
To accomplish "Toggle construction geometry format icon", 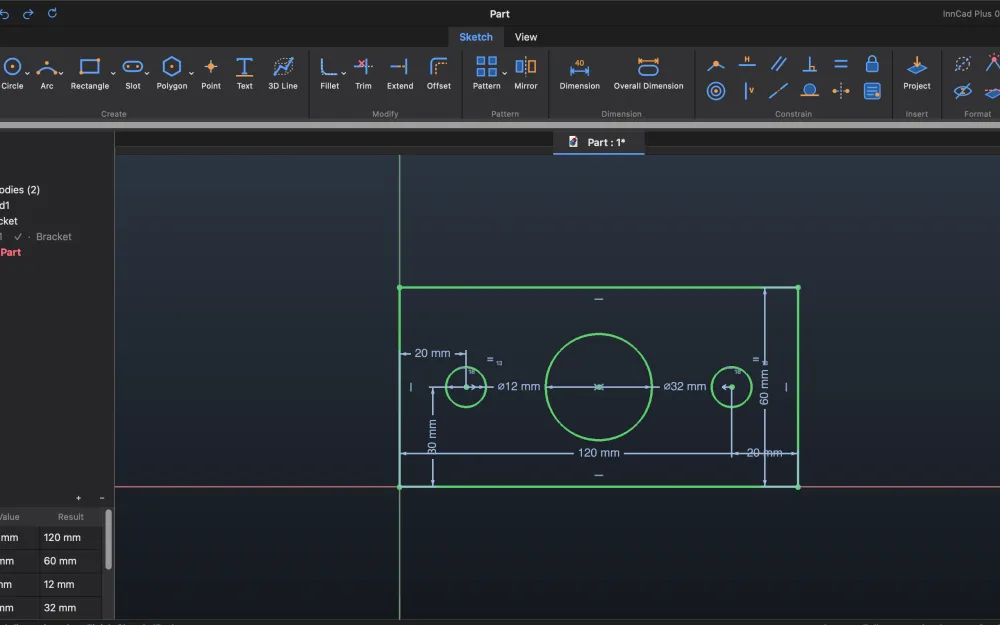I will (962, 64).
